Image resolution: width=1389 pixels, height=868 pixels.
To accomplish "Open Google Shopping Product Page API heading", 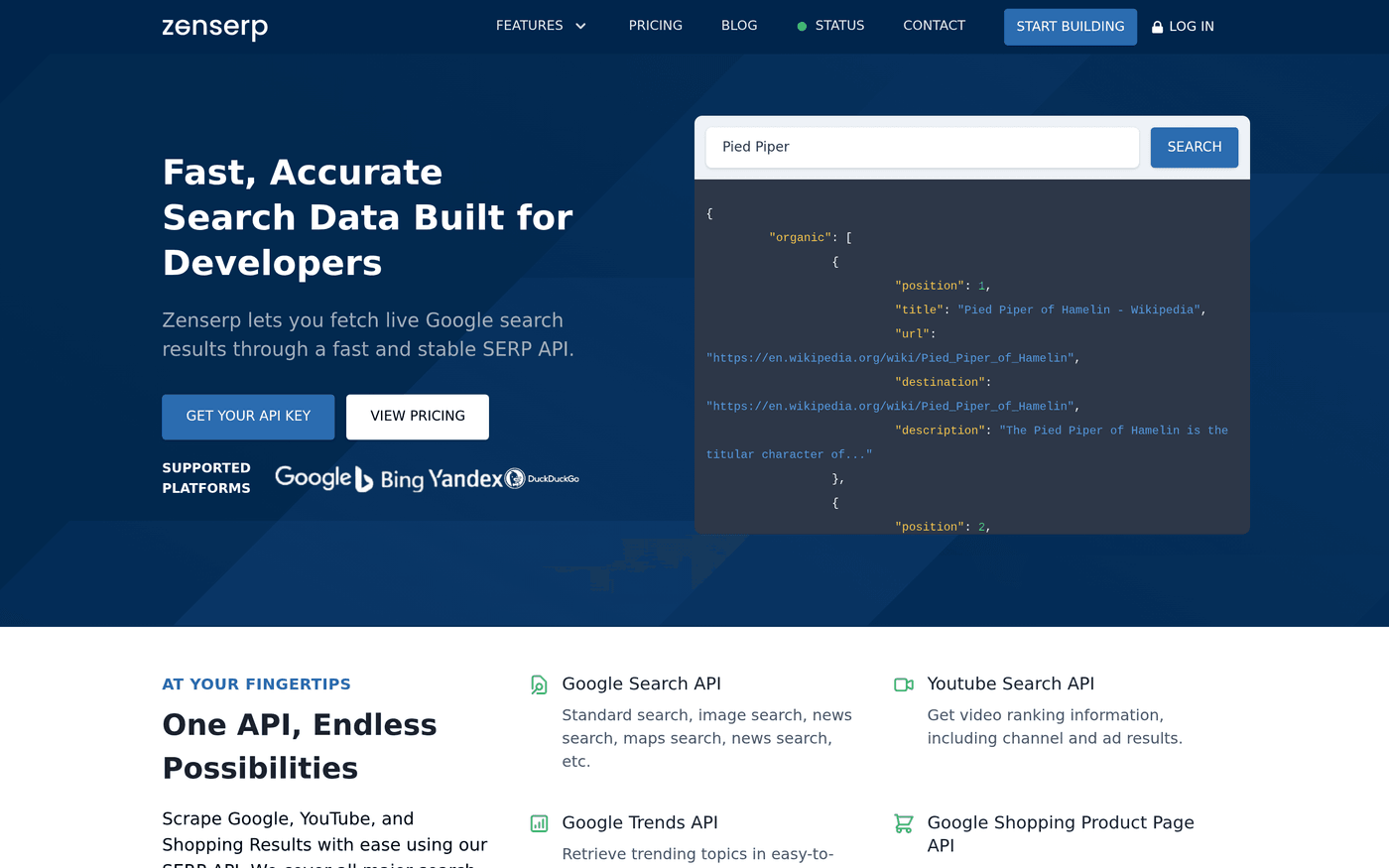I will coord(1061,833).
